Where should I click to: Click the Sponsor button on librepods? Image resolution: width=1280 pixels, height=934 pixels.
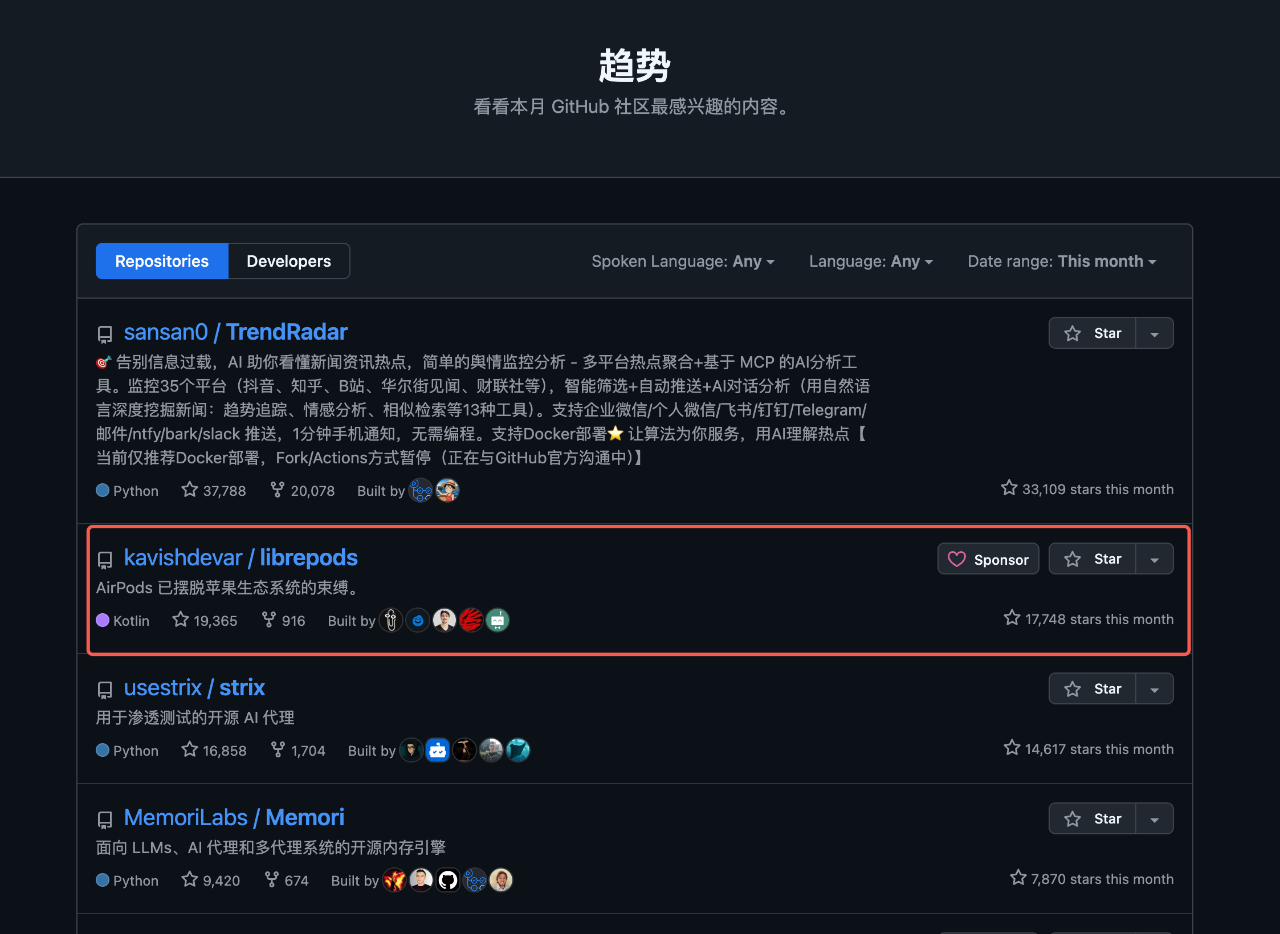[988, 559]
